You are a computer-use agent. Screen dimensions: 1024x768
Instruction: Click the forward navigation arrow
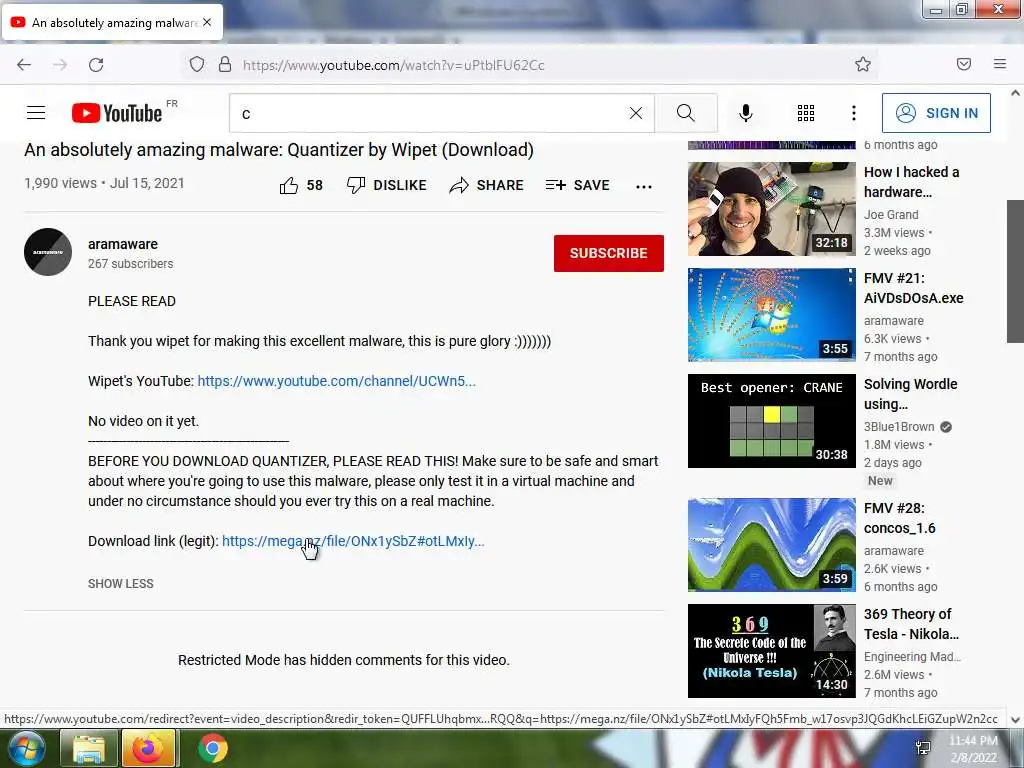(x=60, y=65)
